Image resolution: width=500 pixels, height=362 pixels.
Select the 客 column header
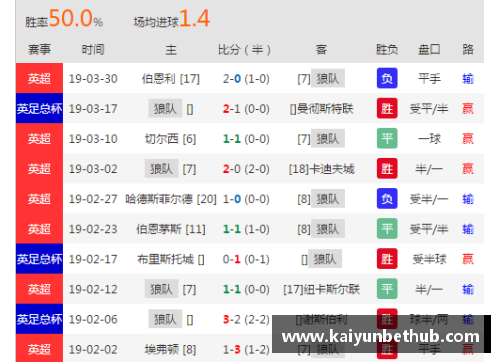pos(321,50)
